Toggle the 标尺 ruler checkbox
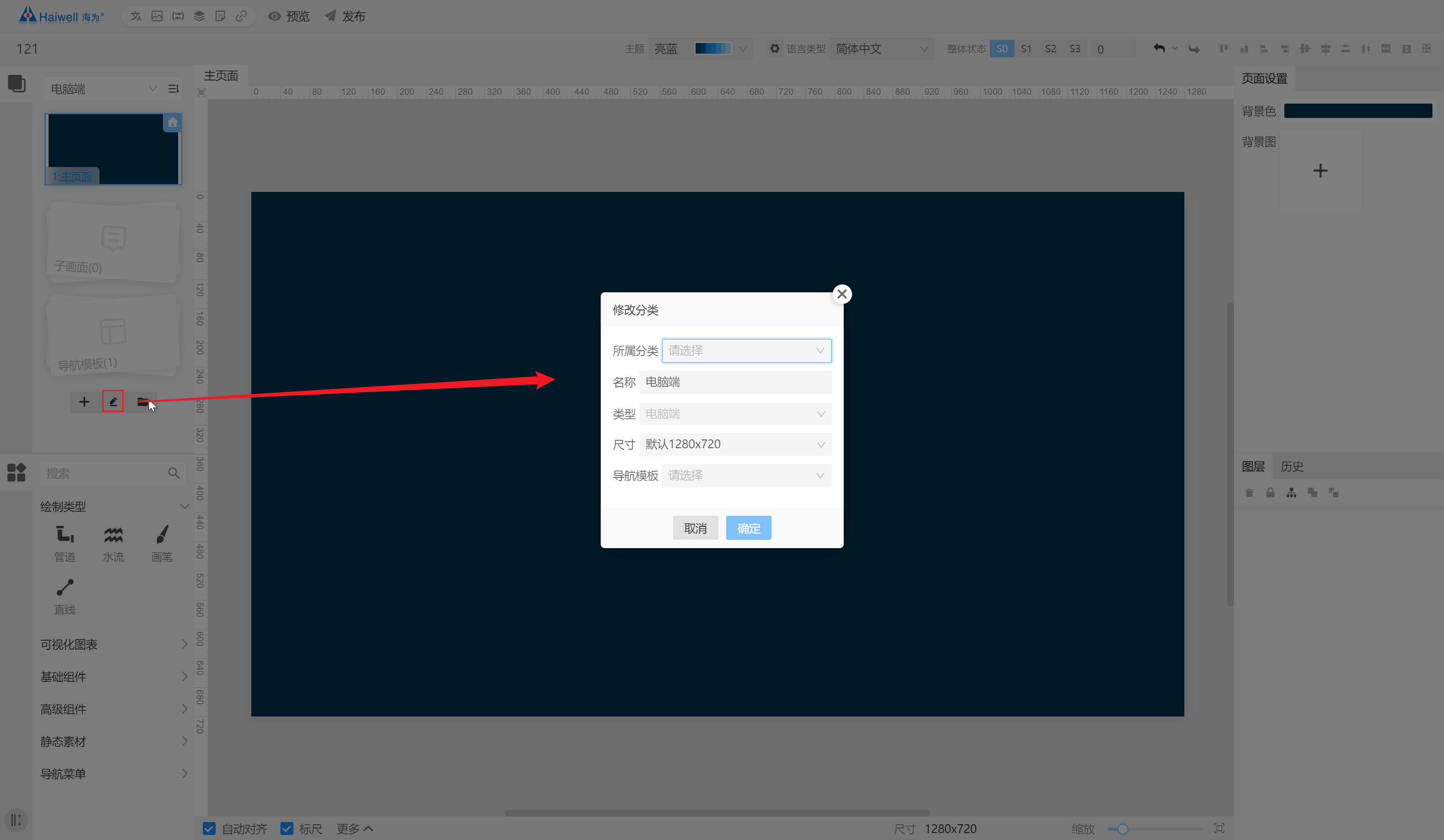This screenshot has height=840, width=1444. [287, 828]
